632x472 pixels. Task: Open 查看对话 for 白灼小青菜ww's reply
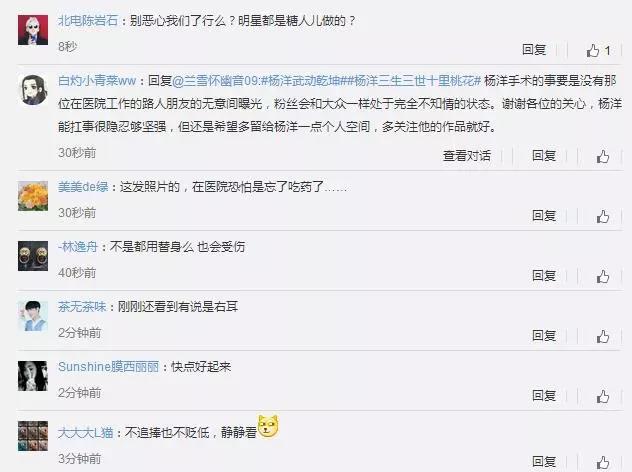pyautogui.click(x=467, y=156)
